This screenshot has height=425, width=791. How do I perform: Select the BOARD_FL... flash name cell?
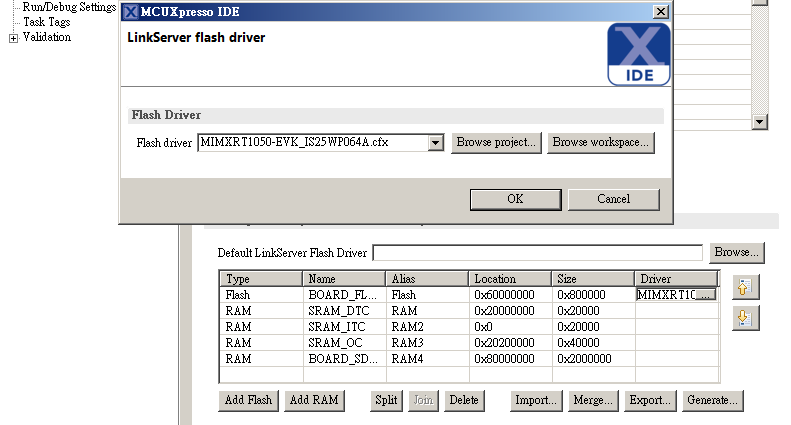click(x=344, y=295)
